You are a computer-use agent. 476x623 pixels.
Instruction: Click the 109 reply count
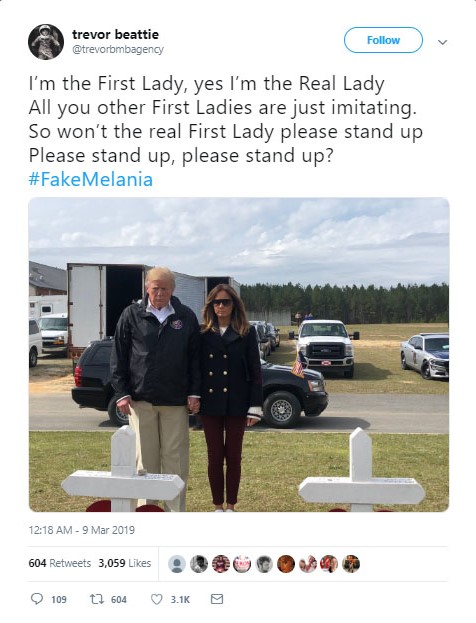(x=59, y=600)
